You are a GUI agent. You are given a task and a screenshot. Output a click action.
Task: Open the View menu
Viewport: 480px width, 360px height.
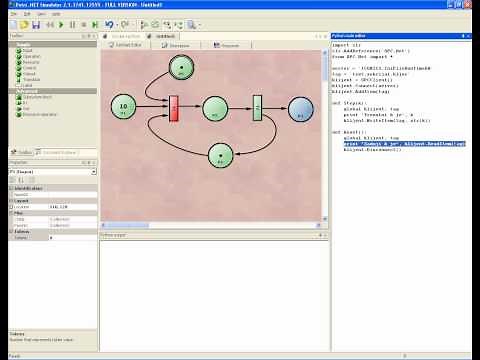pyautogui.click(x=41, y=14)
